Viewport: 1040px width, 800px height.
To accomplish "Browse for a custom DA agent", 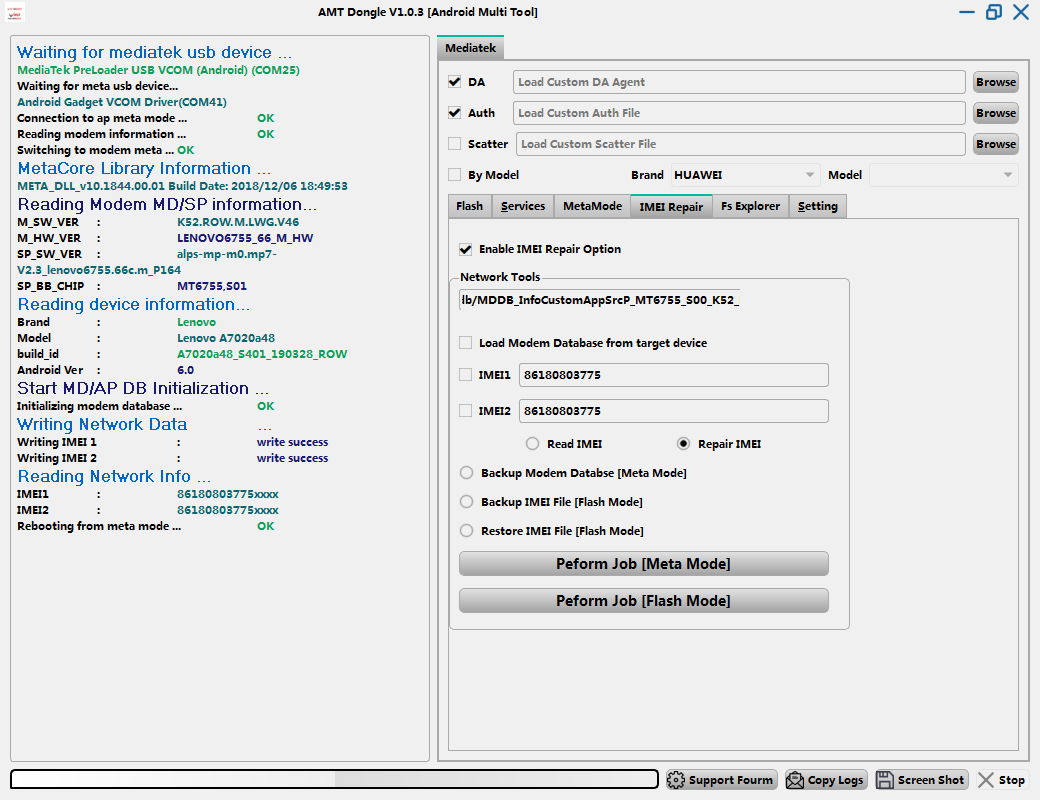I will (x=996, y=82).
